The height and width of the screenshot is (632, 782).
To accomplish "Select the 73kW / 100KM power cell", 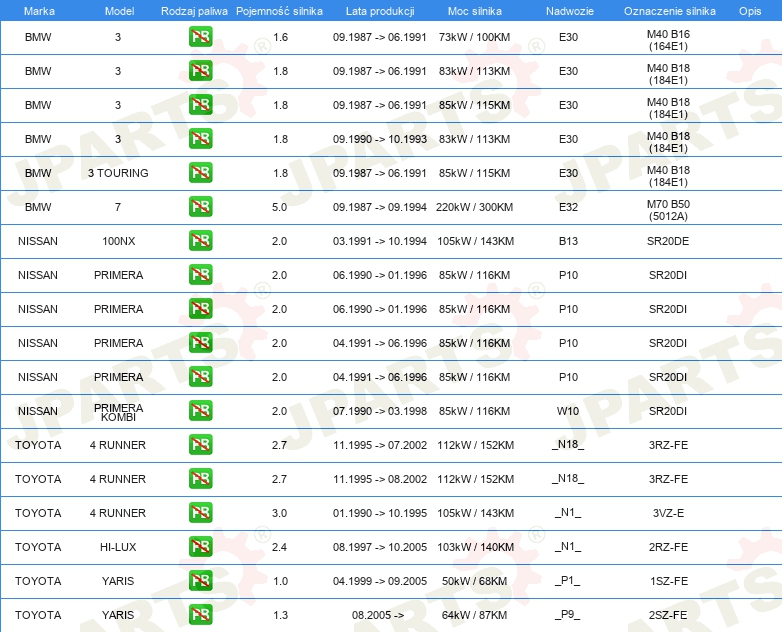I will 474,37.
